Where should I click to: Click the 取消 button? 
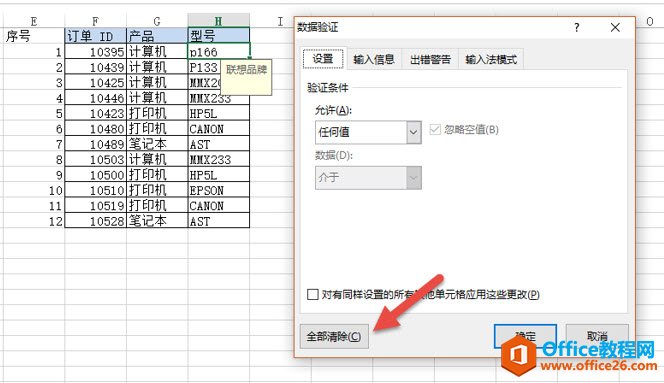click(x=597, y=336)
